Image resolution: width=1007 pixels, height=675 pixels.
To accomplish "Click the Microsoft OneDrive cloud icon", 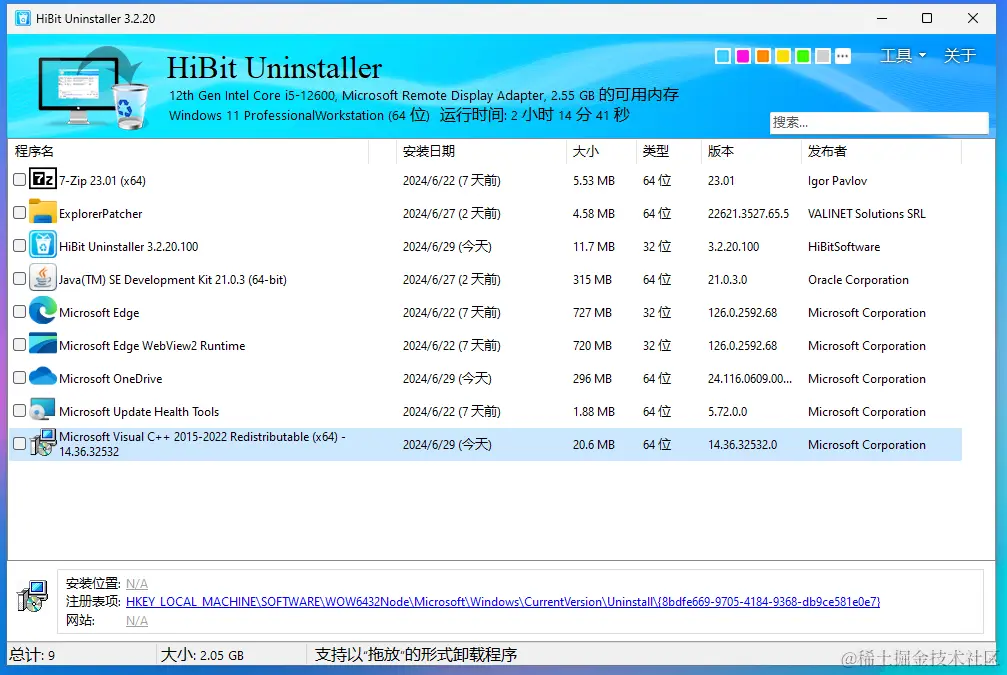I will point(43,377).
